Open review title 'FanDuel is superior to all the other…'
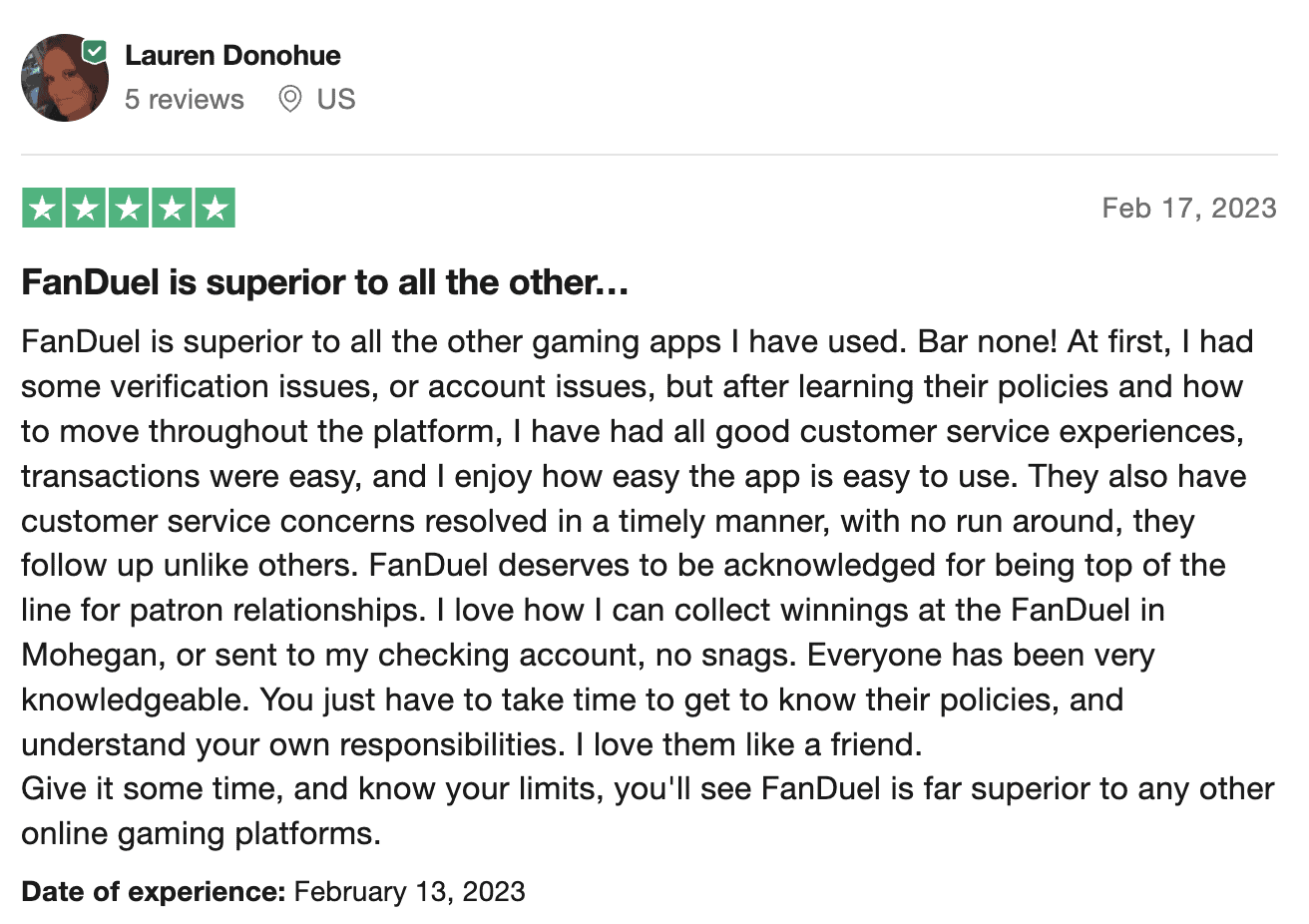 [325, 282]
